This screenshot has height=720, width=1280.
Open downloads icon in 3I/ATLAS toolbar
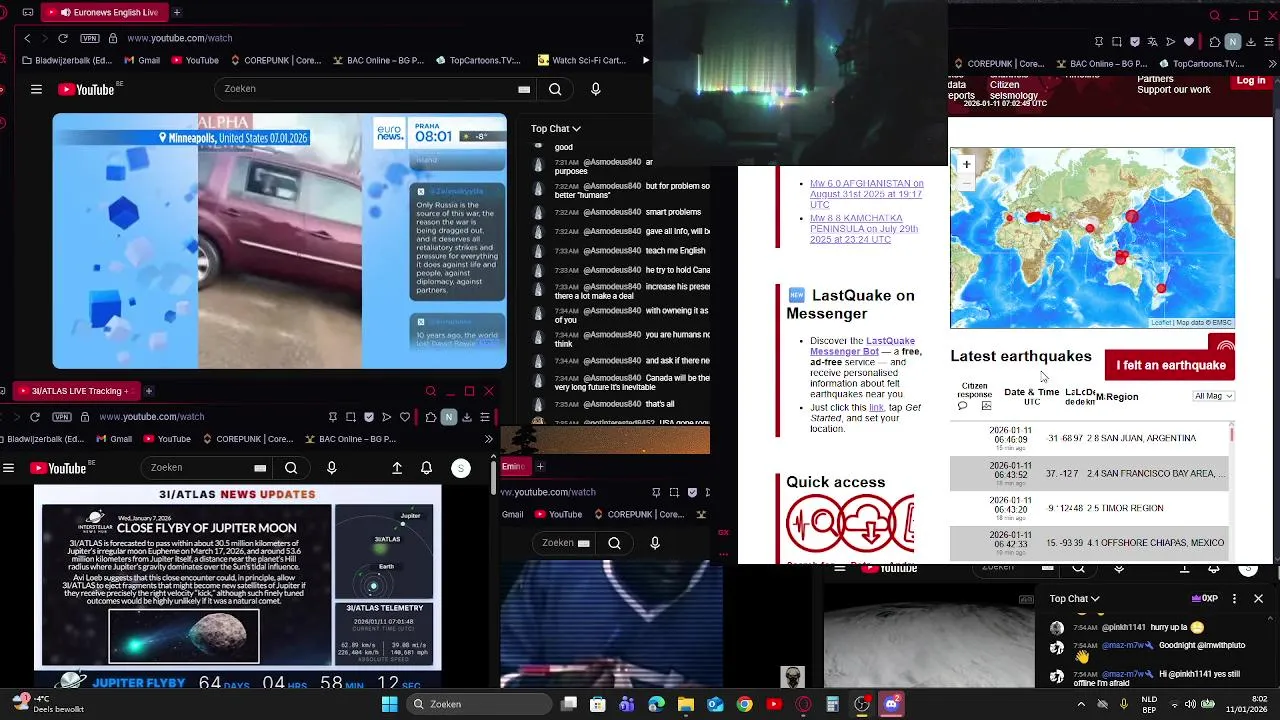coord(467,417)
